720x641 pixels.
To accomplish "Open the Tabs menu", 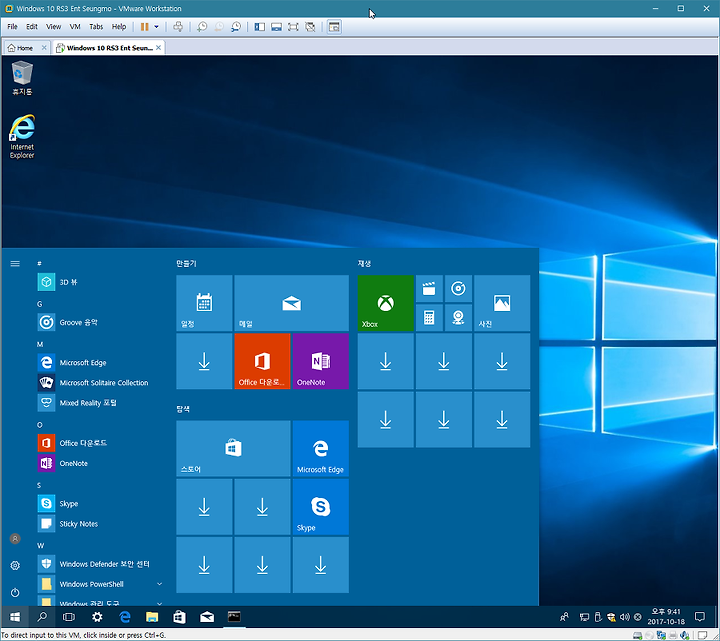I will [x=96, y=27].
